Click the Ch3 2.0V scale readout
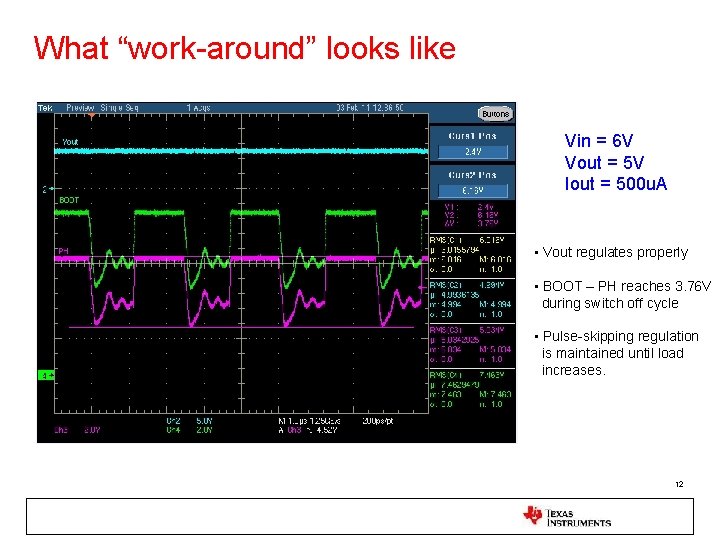 point(77,430)
